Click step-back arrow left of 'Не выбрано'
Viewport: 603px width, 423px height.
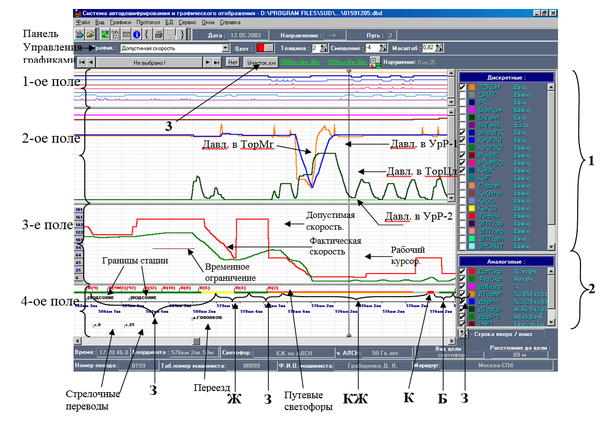tap(92, 62)
